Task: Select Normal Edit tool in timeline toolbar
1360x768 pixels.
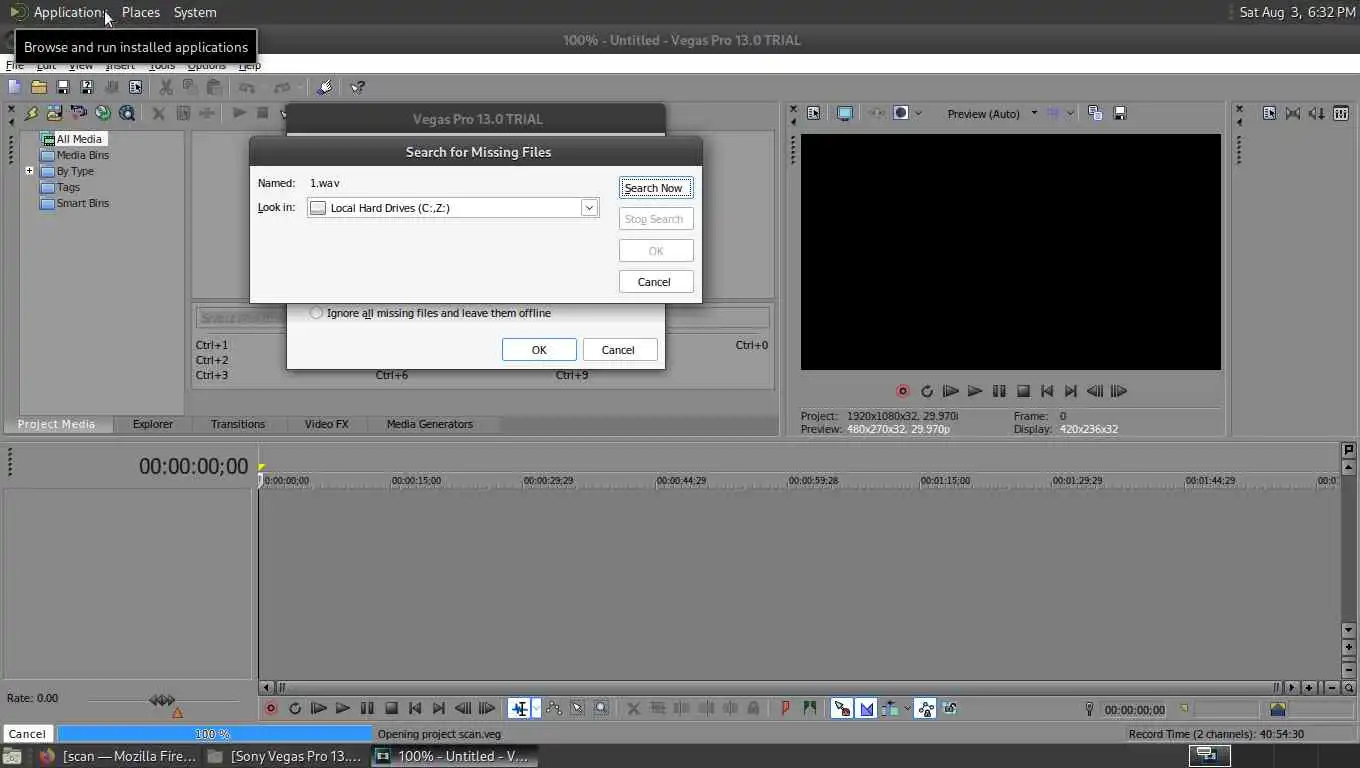Action: point(520,708)
